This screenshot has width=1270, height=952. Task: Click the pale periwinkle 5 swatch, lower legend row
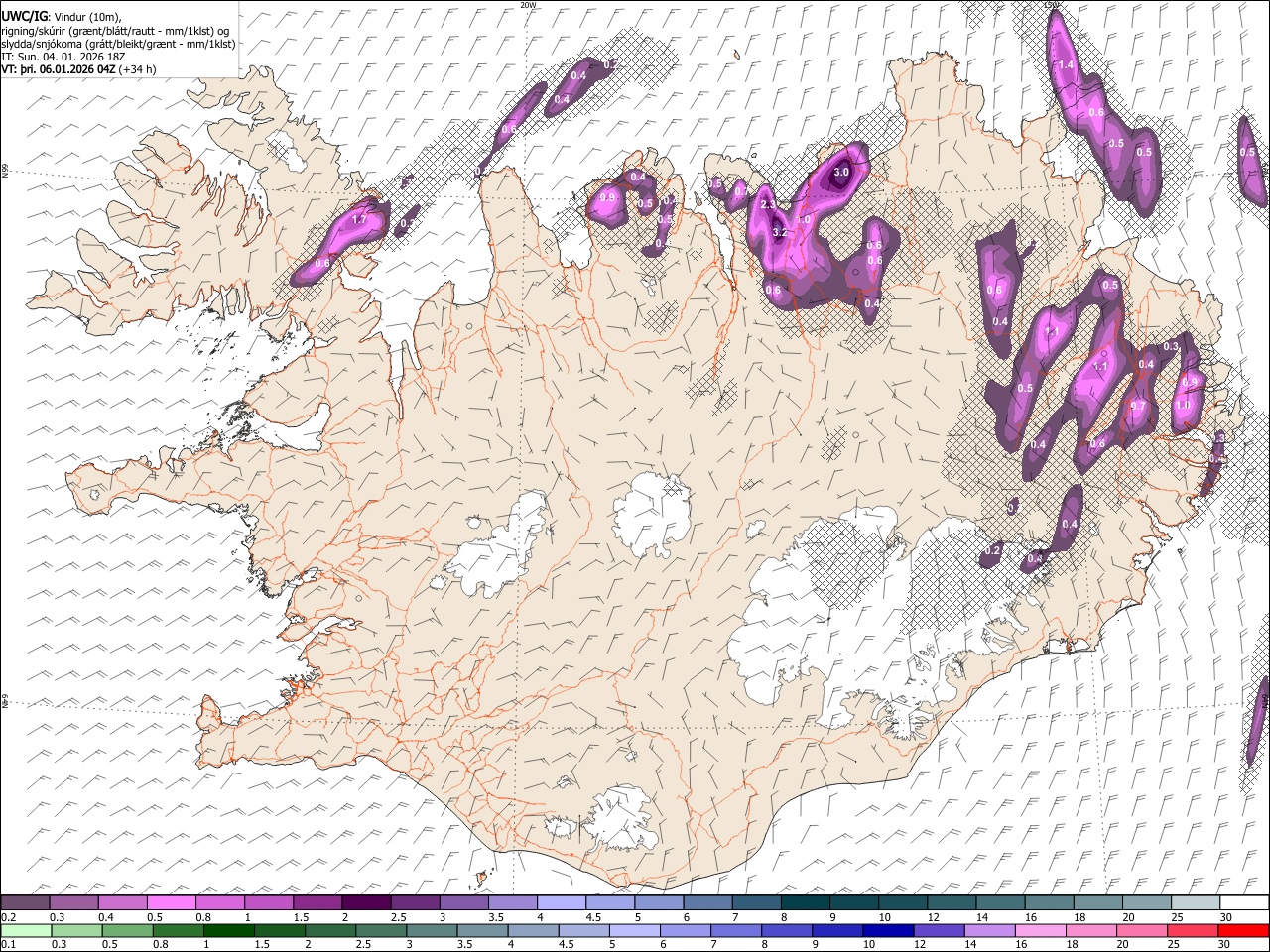(x=634, y=930)
